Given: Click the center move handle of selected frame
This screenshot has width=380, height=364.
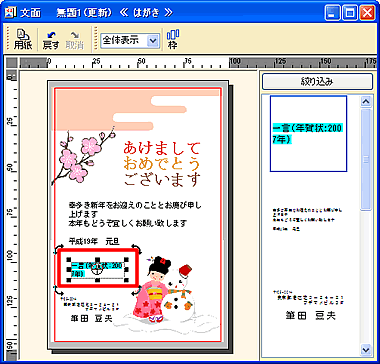Looking at the screenshot, I should [97, 270].
